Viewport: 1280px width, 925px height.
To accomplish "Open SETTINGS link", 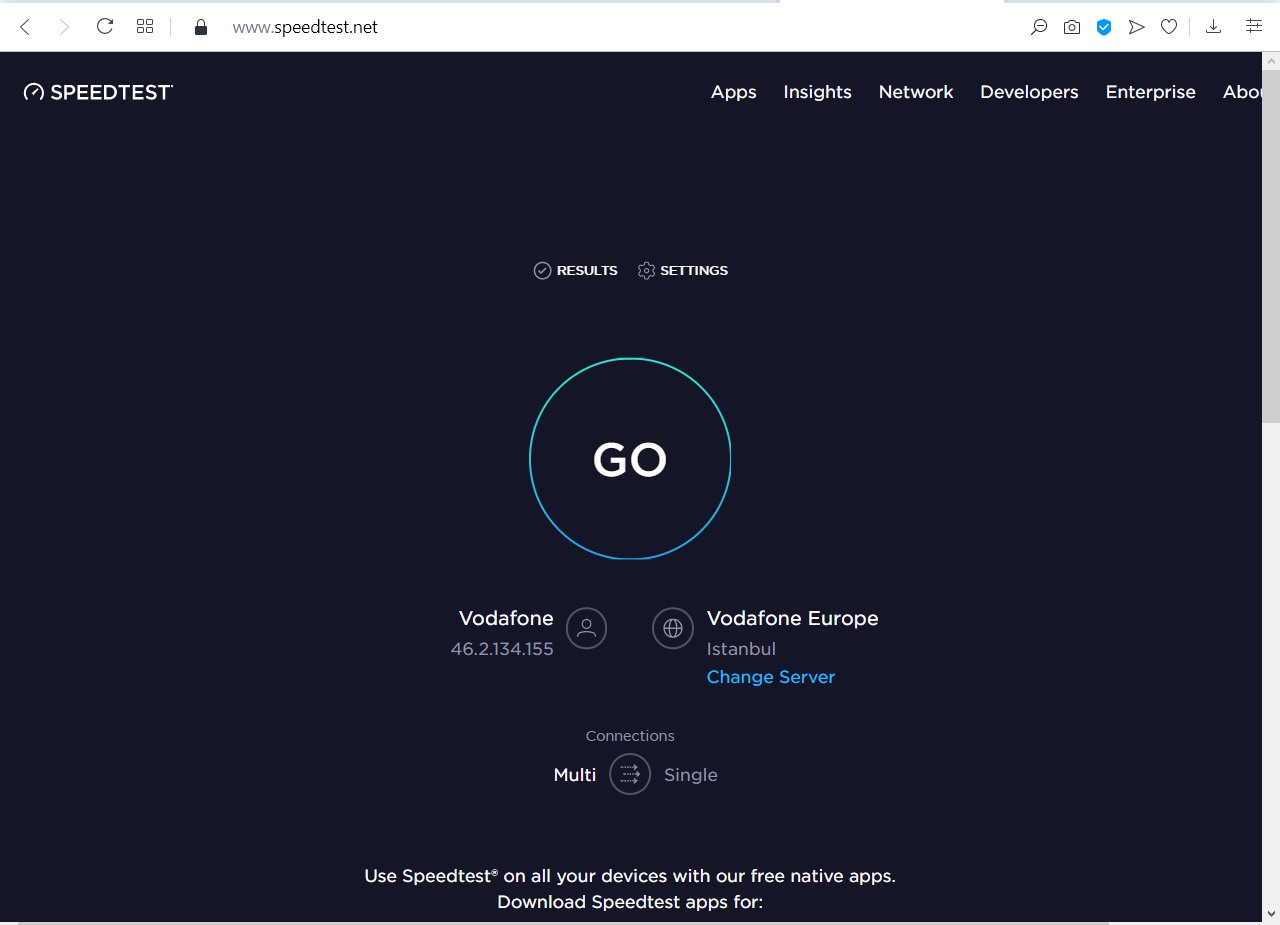I will 682,270.
